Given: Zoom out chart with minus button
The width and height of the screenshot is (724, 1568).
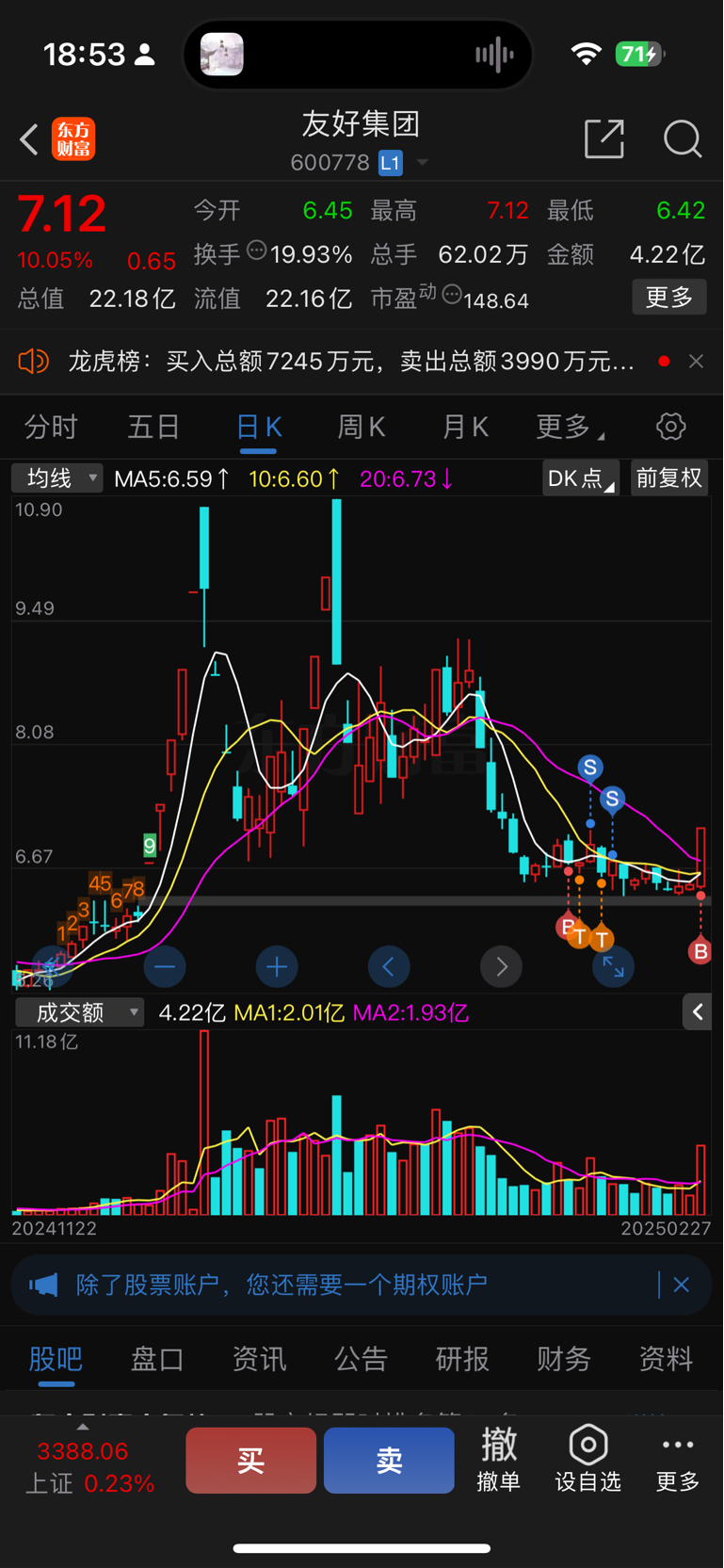Looking at the screenshot, I should [x=165, y=966].
